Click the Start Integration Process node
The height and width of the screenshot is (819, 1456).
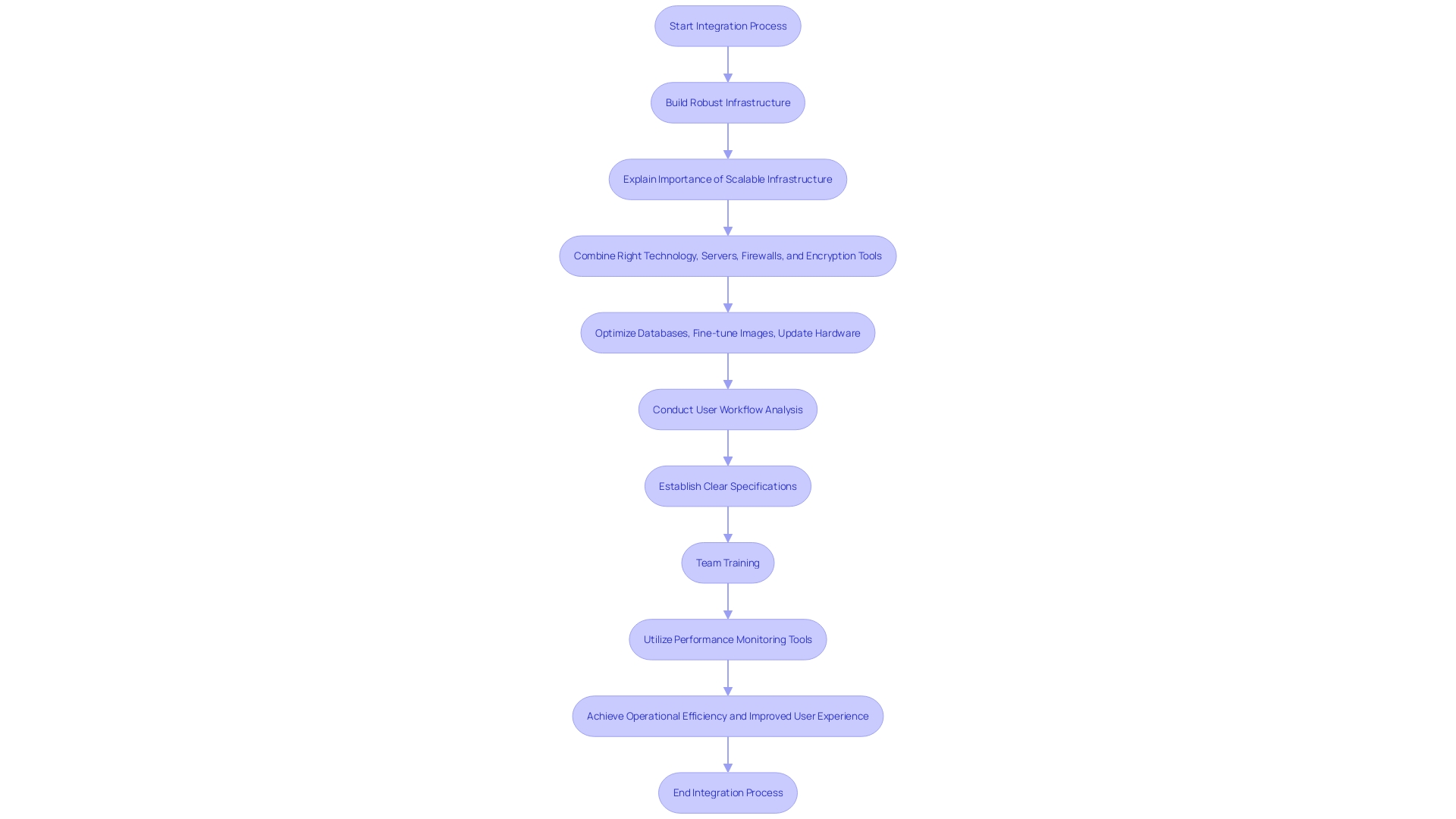pos(728,26)
